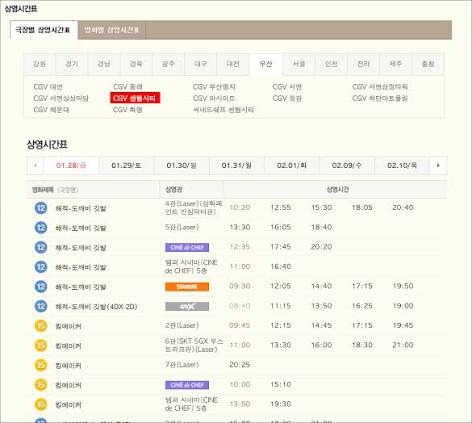Choose the 01.30/일 date
Viewport: 472px width, 423px height.
point(181,165)
